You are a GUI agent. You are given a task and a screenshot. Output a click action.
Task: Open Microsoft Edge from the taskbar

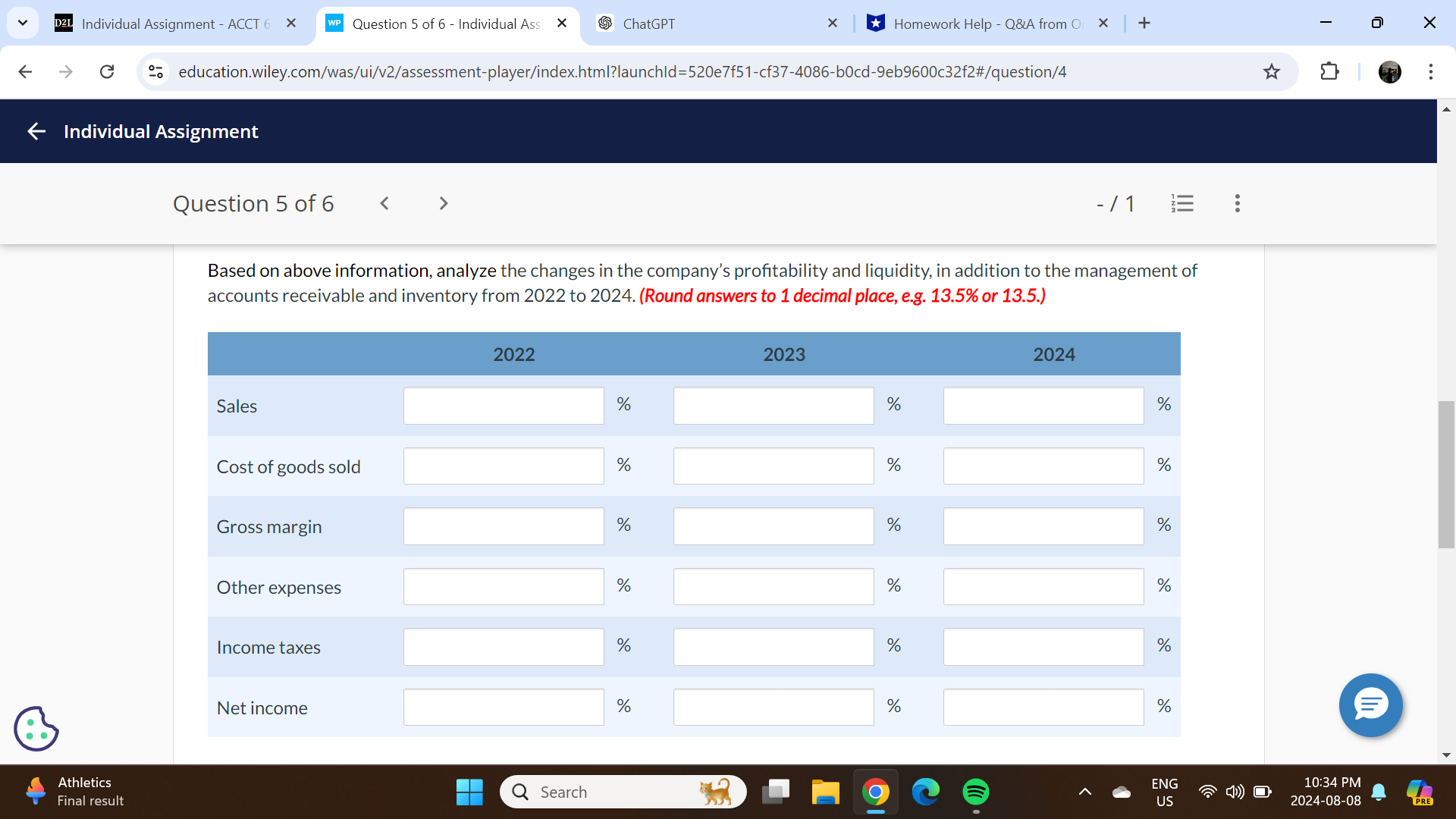click(x=926, y=792)
